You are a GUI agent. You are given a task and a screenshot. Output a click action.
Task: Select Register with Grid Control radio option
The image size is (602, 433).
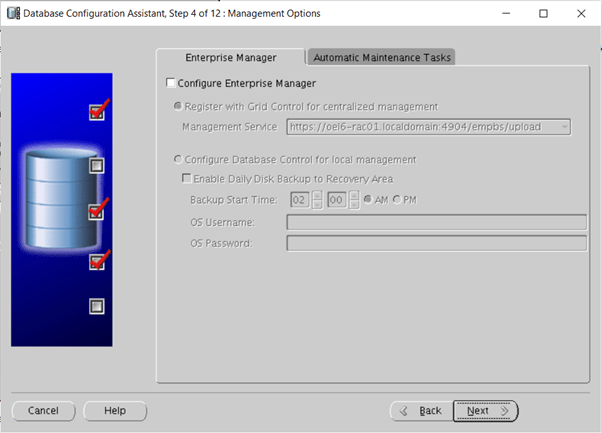coord(178,106)
